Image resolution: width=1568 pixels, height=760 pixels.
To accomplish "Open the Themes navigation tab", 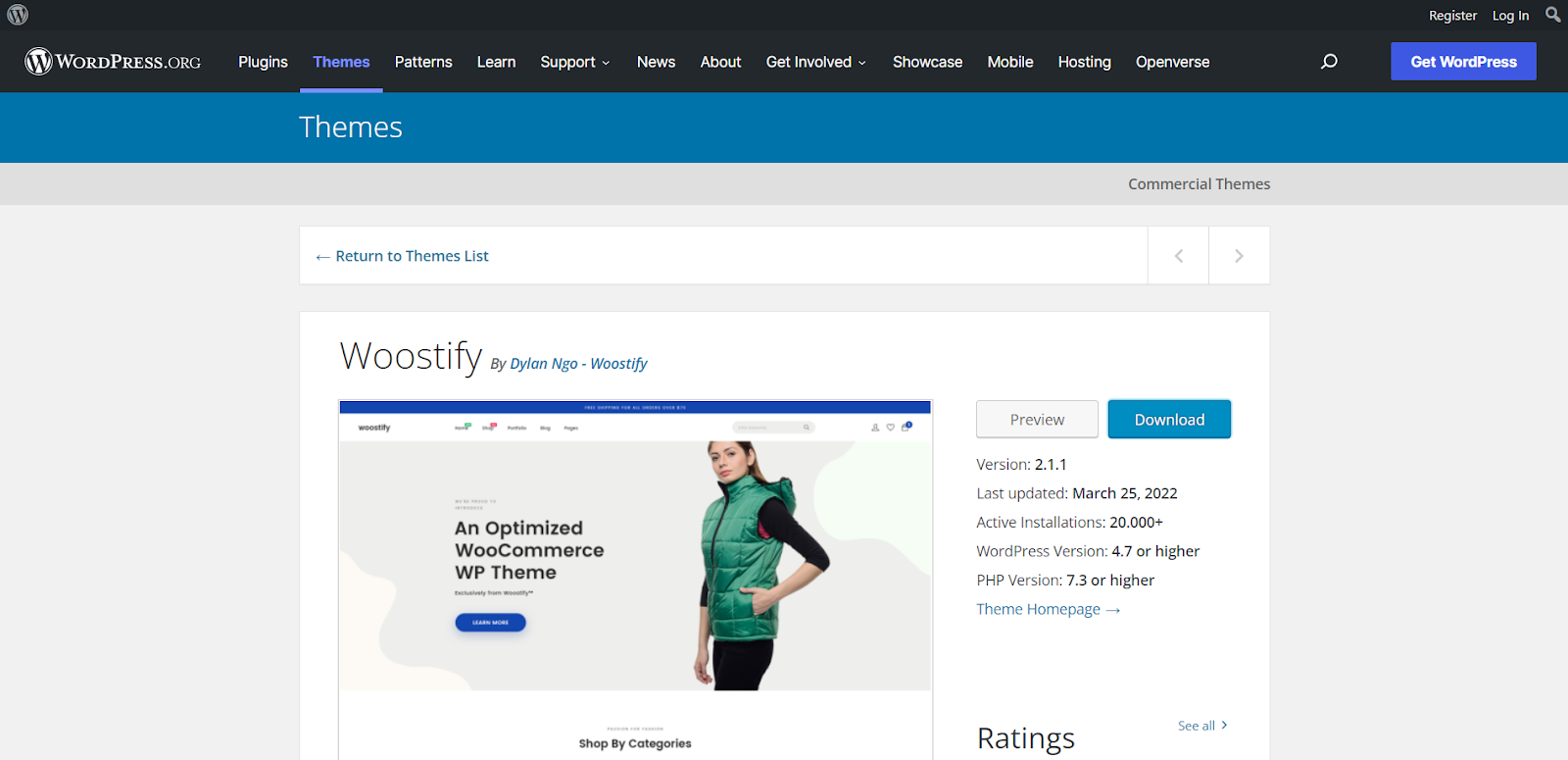I will [x=341, y=62].
